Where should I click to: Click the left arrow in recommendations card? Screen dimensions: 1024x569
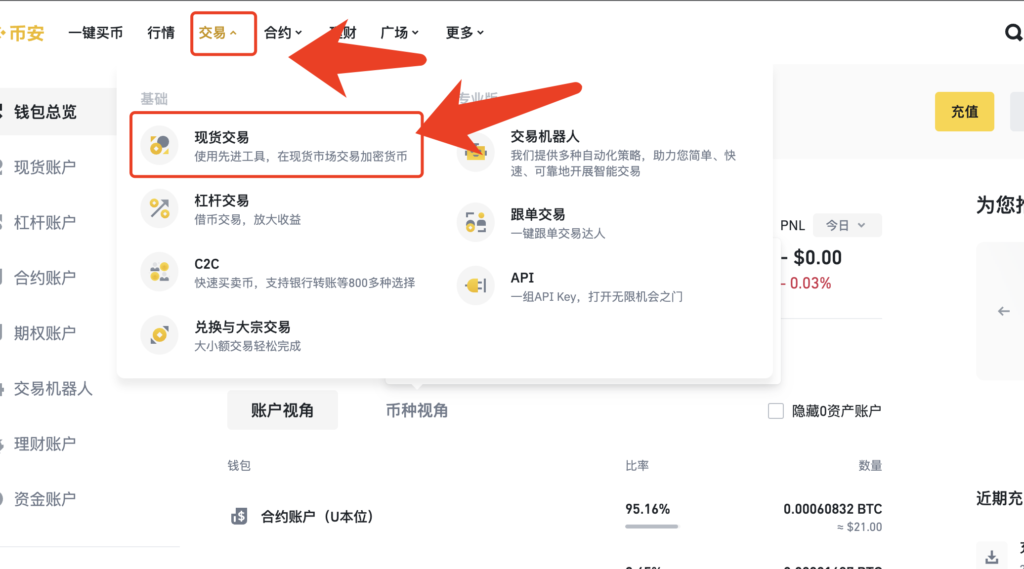point(1004,312)
